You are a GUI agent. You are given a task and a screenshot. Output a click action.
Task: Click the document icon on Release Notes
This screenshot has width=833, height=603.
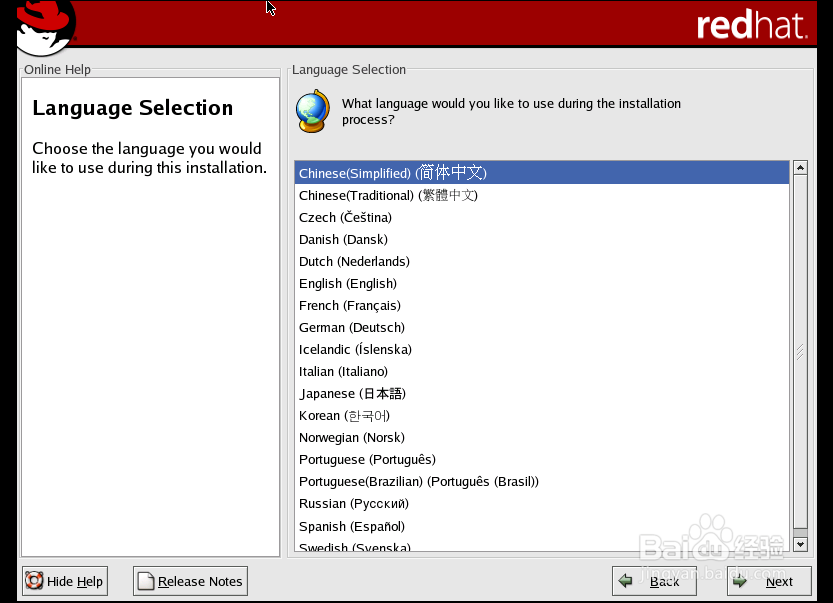[146, 581]
